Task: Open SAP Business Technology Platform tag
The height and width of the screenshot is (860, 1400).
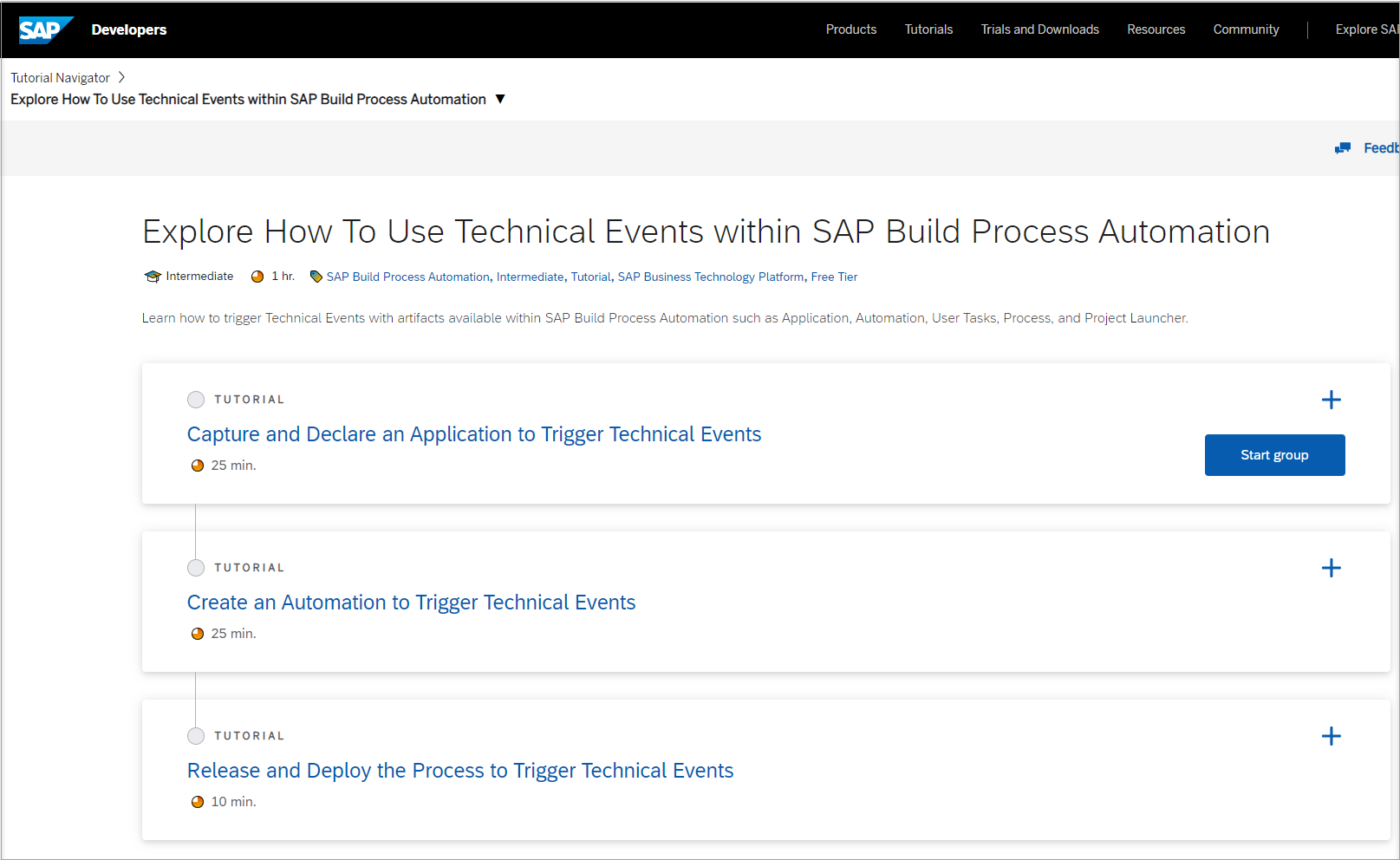Action: coord(711,277)
